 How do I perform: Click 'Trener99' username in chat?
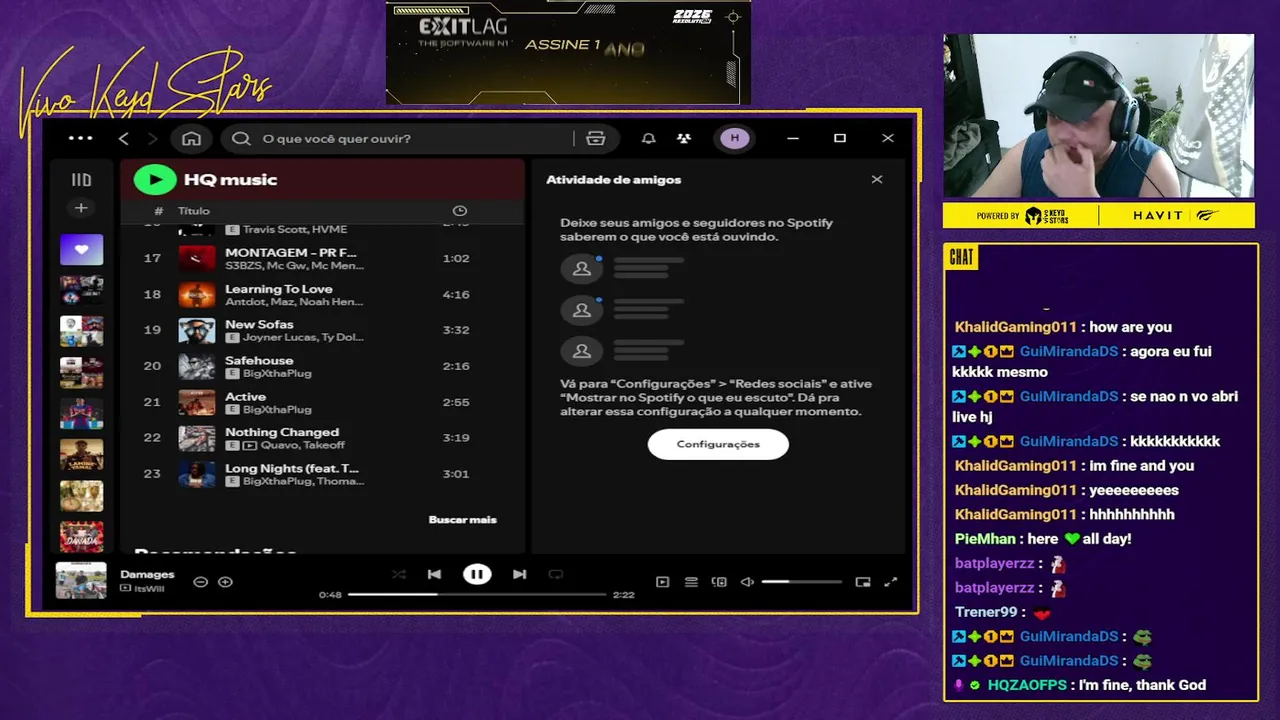(986, 612)
